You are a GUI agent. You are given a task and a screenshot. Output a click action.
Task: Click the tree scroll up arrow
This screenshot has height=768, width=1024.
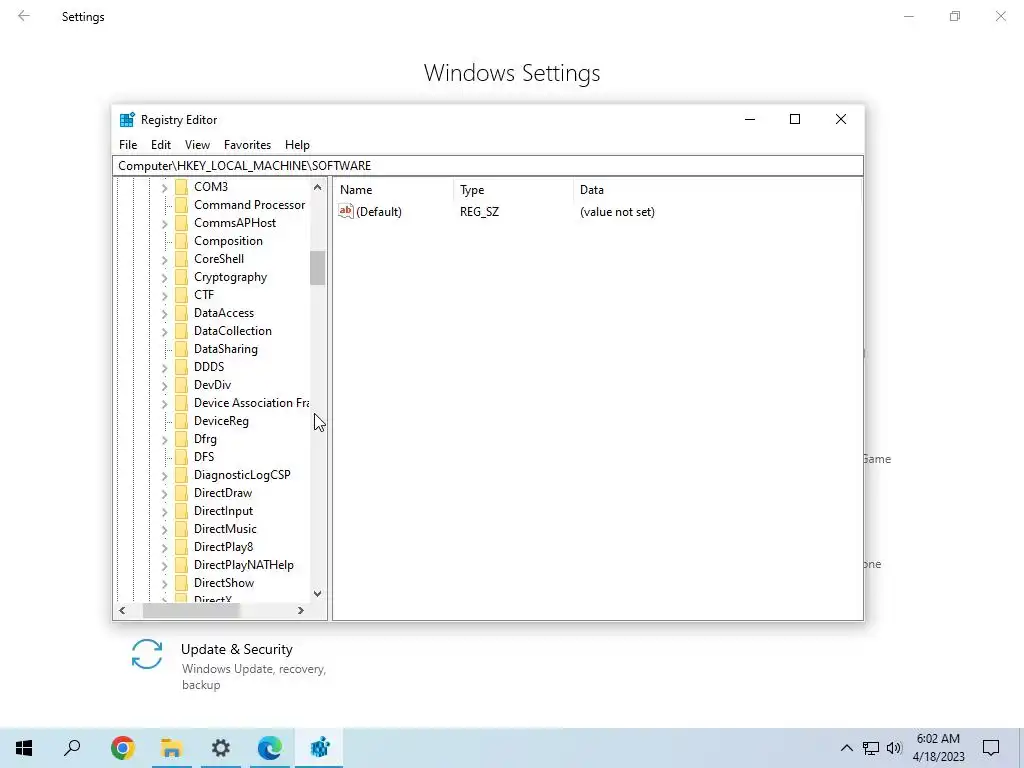coord(317,187)
